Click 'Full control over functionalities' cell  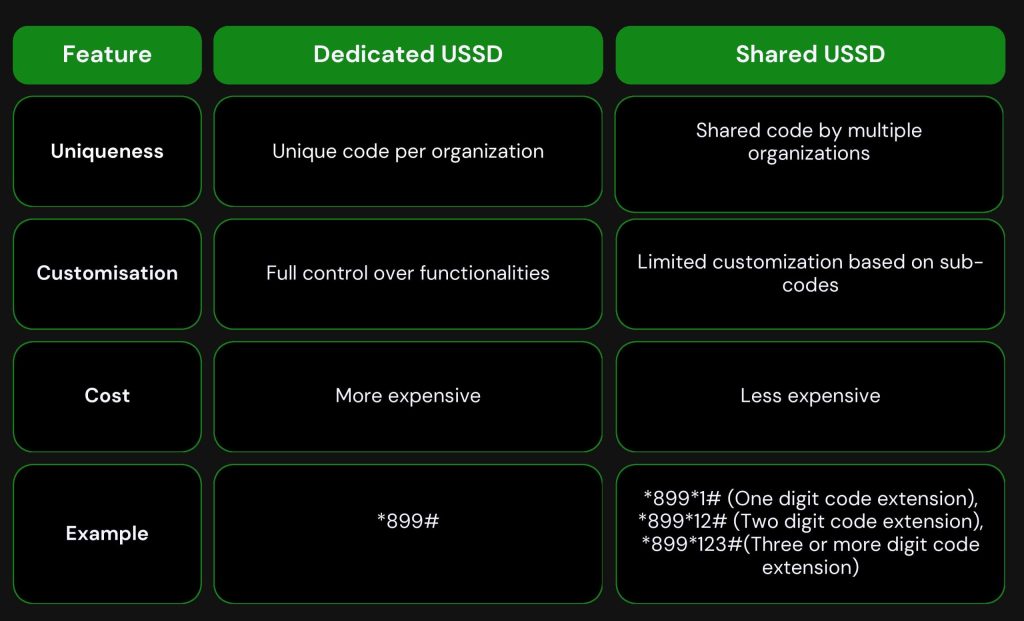[408, 274]
